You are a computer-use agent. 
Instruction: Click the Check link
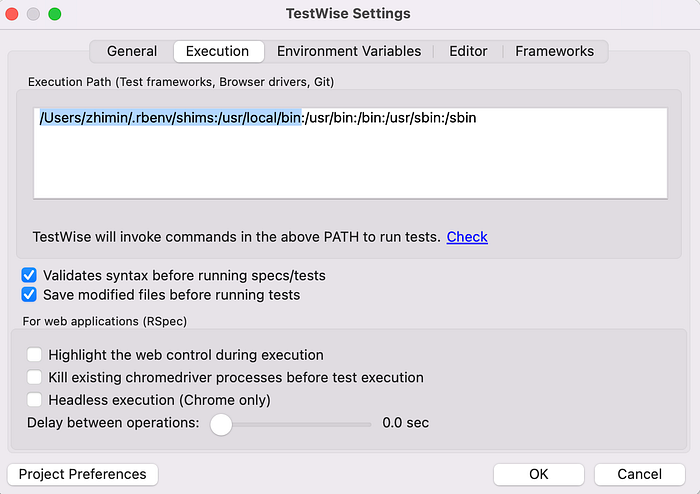tap(467, 237)
